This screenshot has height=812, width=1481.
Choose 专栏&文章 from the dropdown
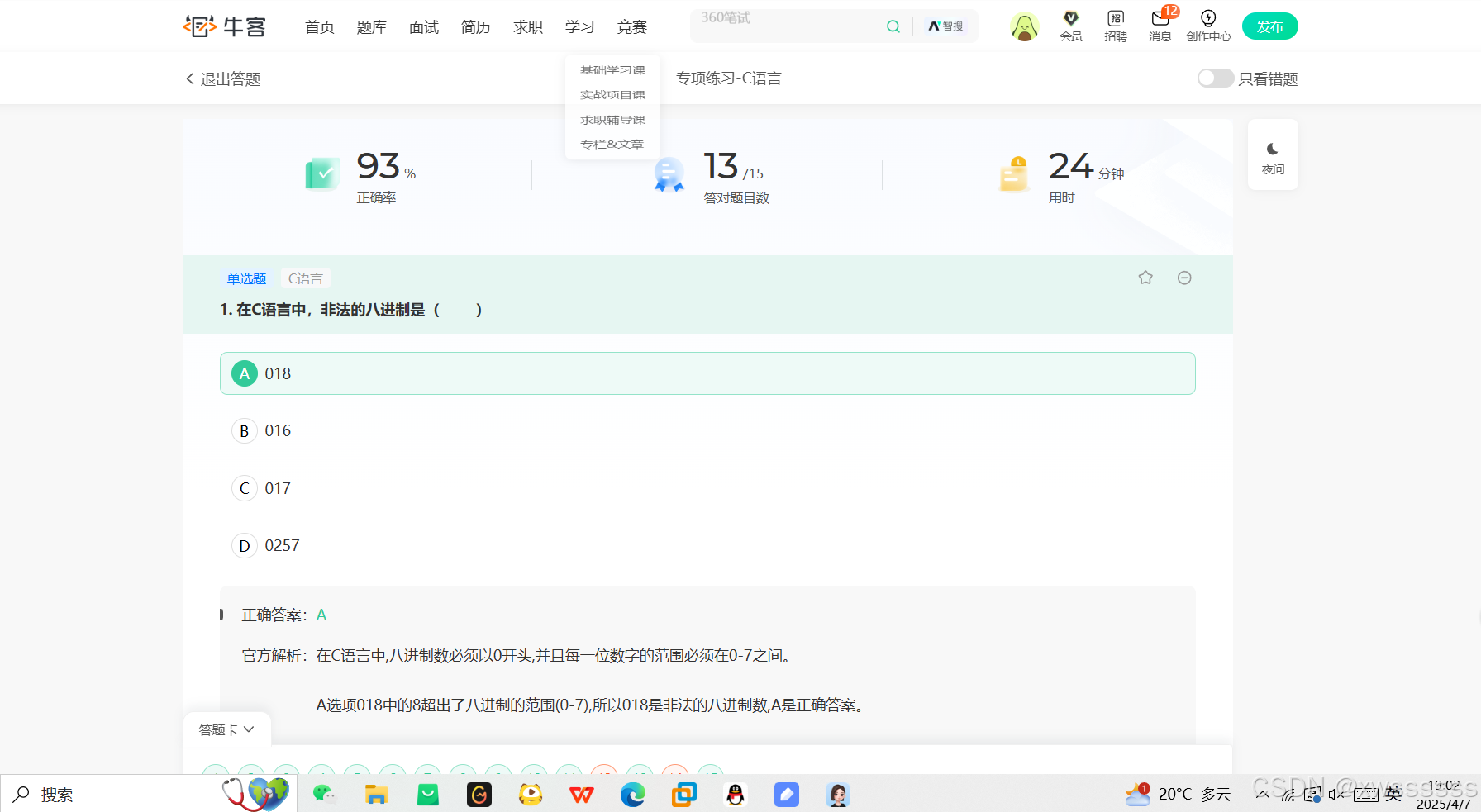click(x=612, y=144)
